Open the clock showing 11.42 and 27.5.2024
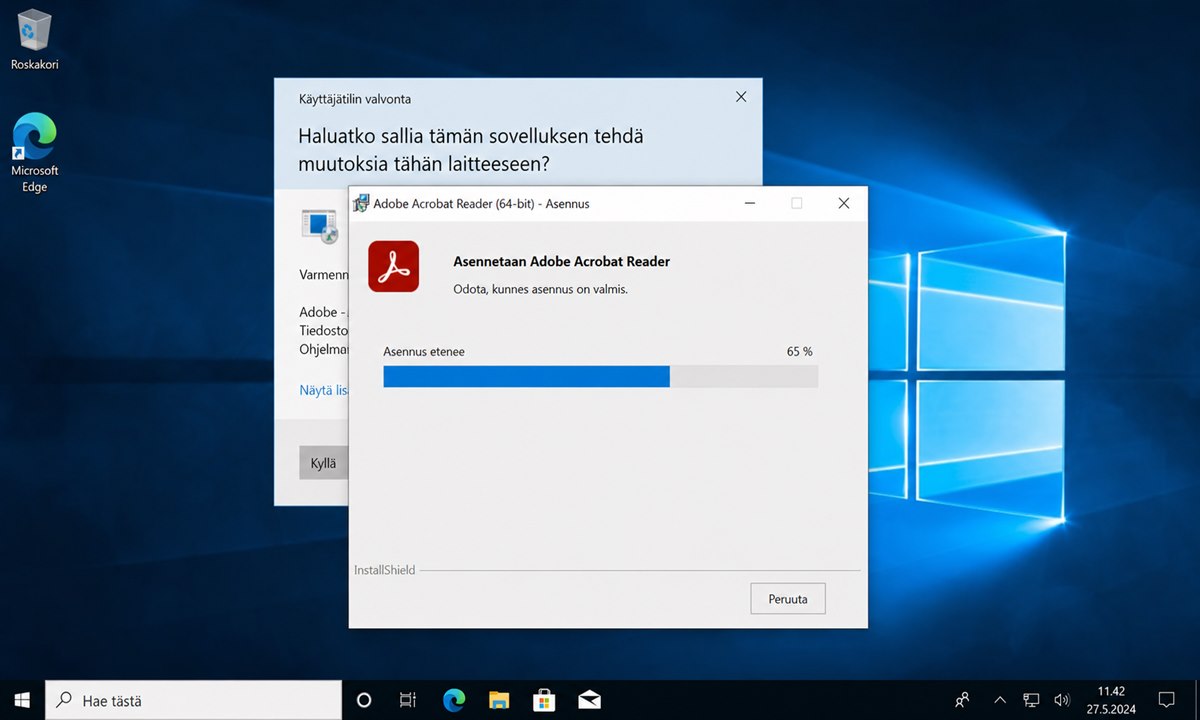 click(1110, 700)
